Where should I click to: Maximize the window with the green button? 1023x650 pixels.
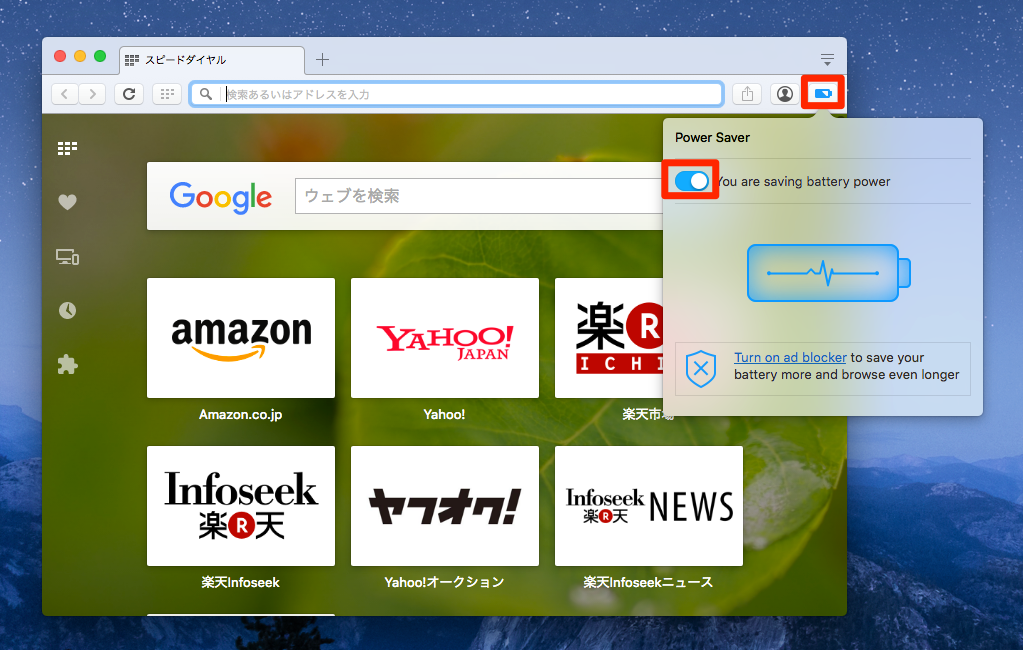pyautogui.click(x=100, y=56)
